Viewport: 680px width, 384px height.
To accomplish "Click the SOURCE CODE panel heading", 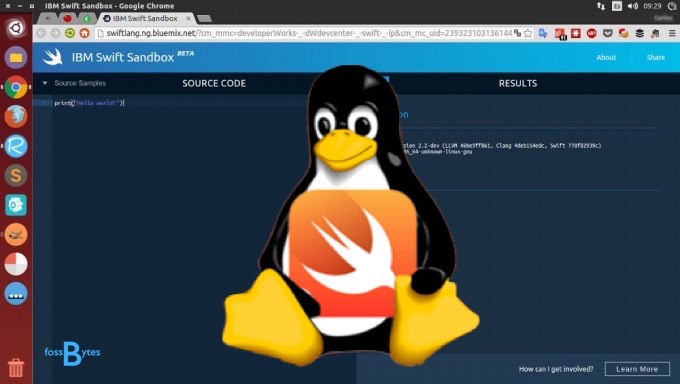I will [214, 83].
